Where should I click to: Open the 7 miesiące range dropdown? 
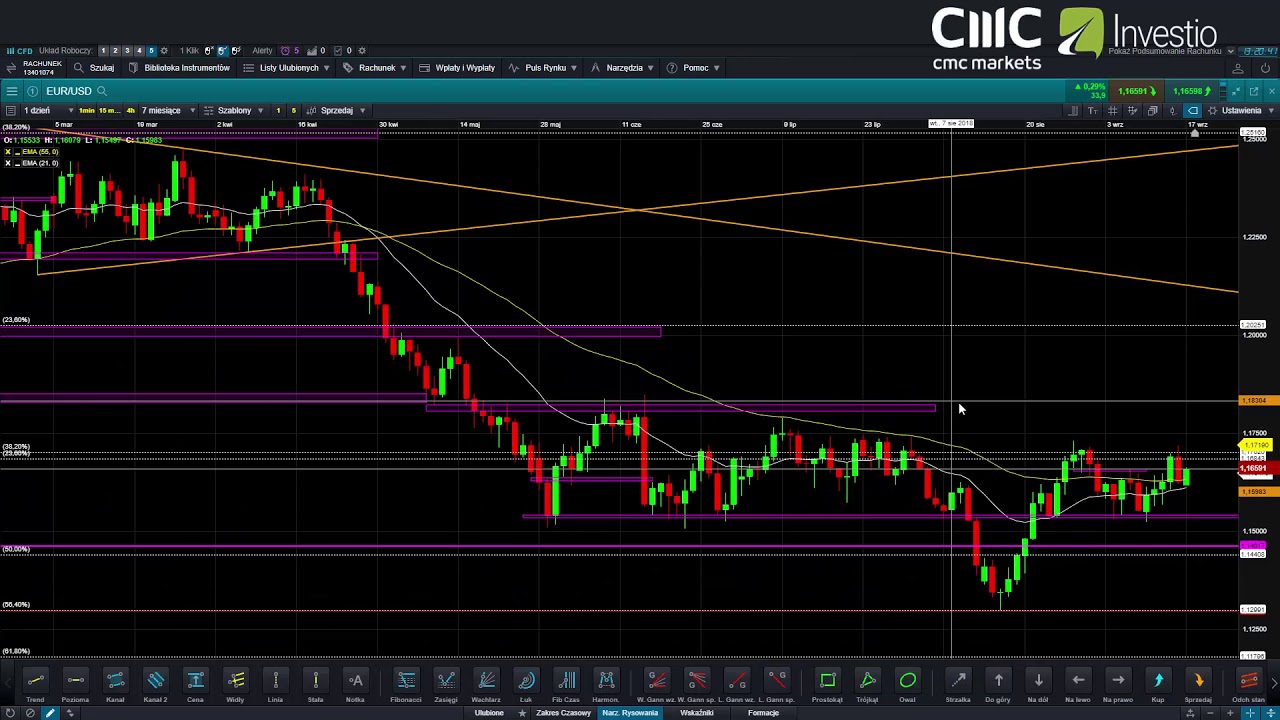pyautogui.click(x=168, y=111)
